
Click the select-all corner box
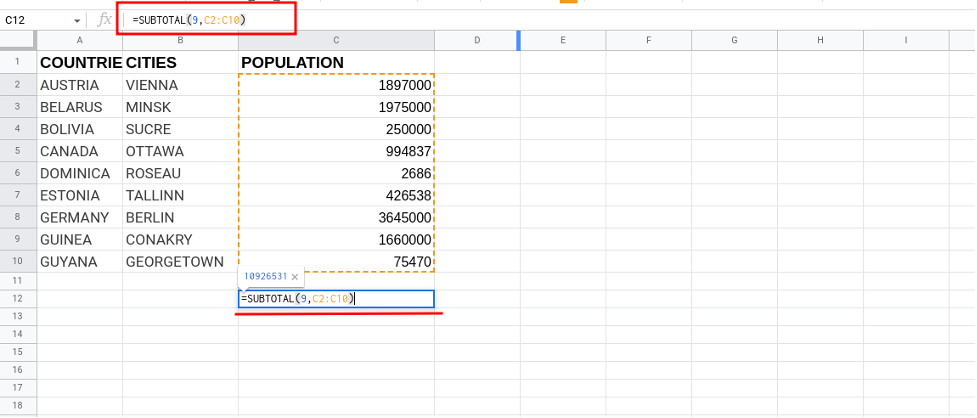point(18,40)
